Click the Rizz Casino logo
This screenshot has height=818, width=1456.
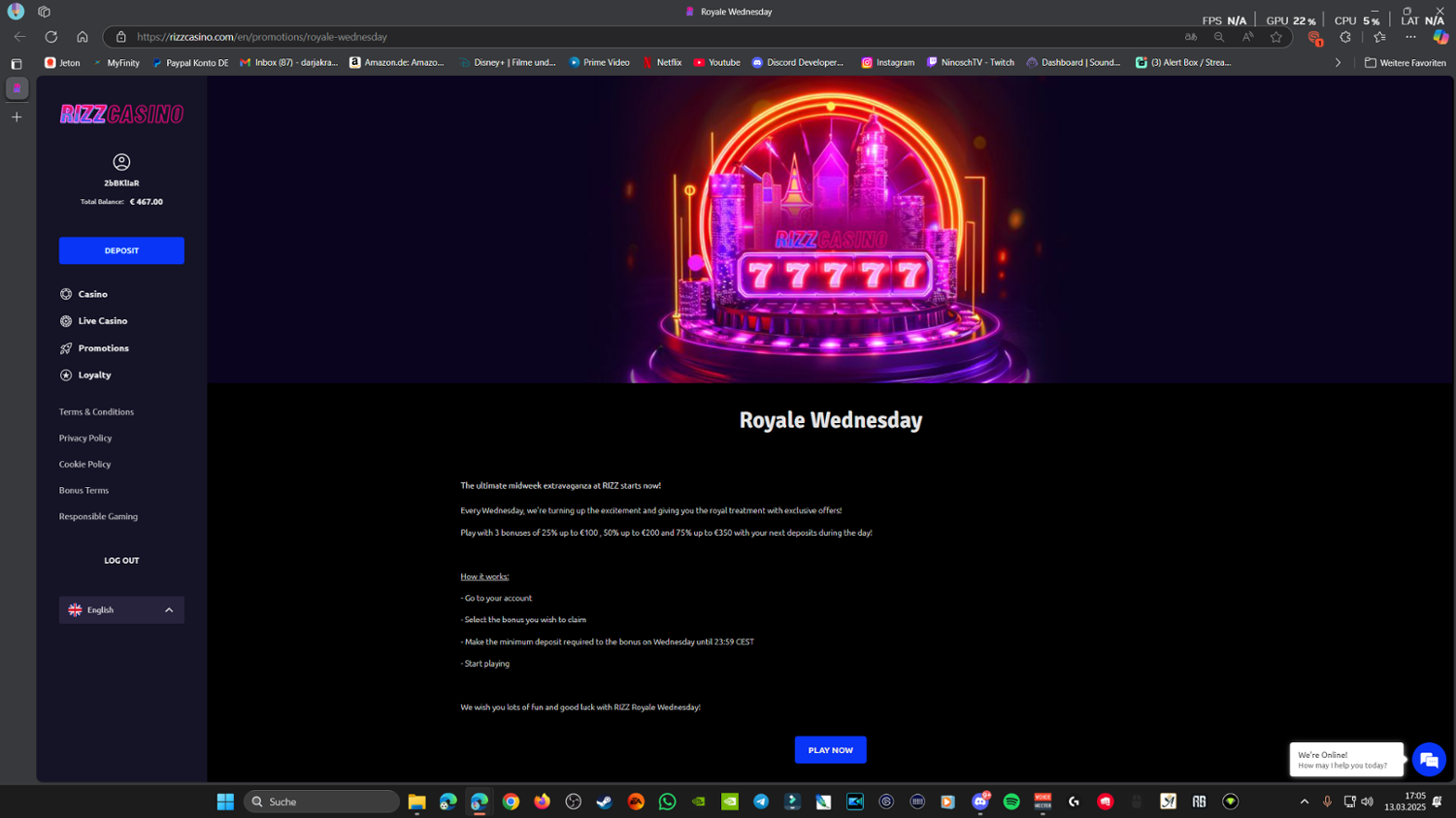coord(121,115)
